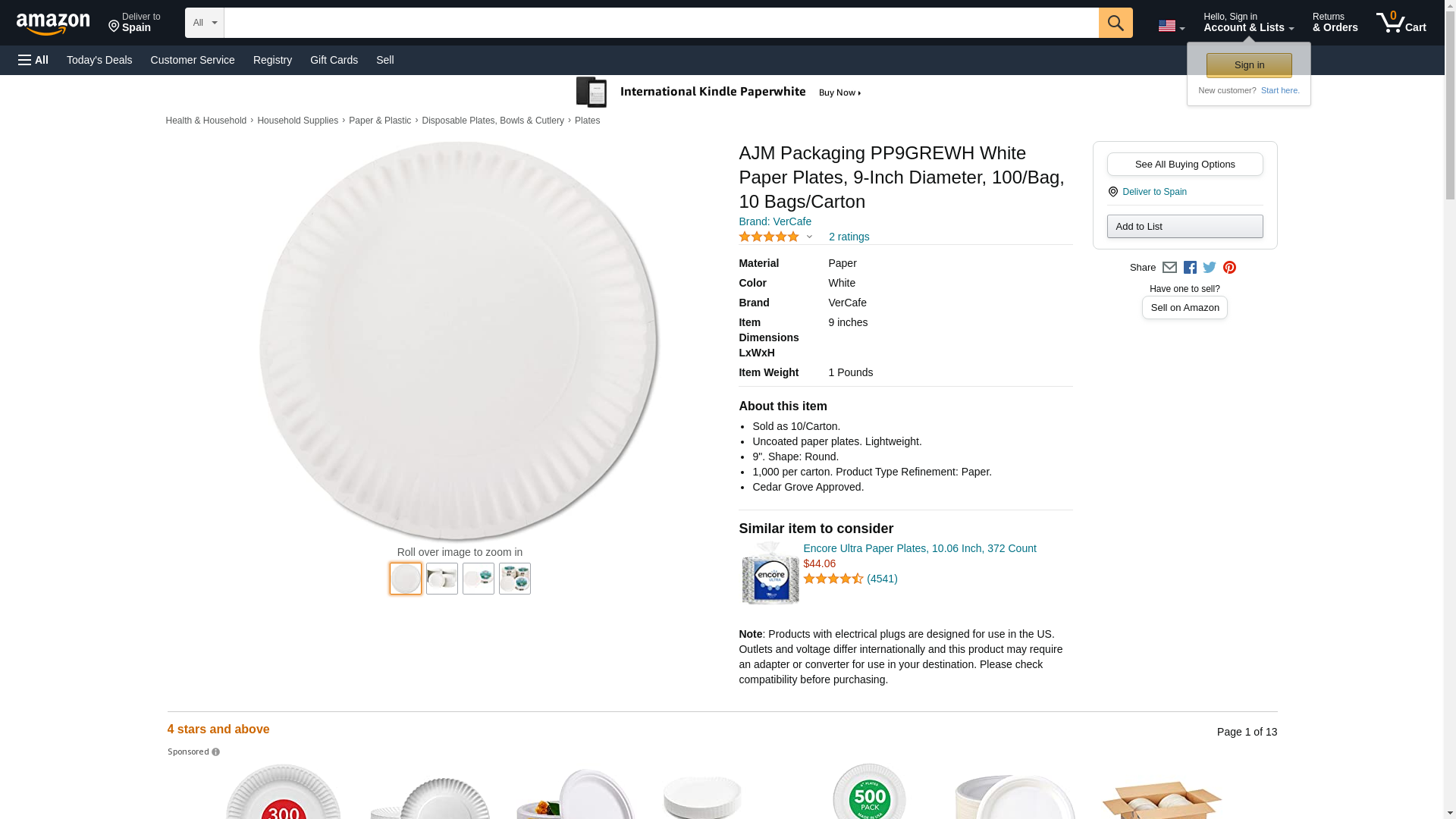Open the shopping cart icon

point(1401,23)
